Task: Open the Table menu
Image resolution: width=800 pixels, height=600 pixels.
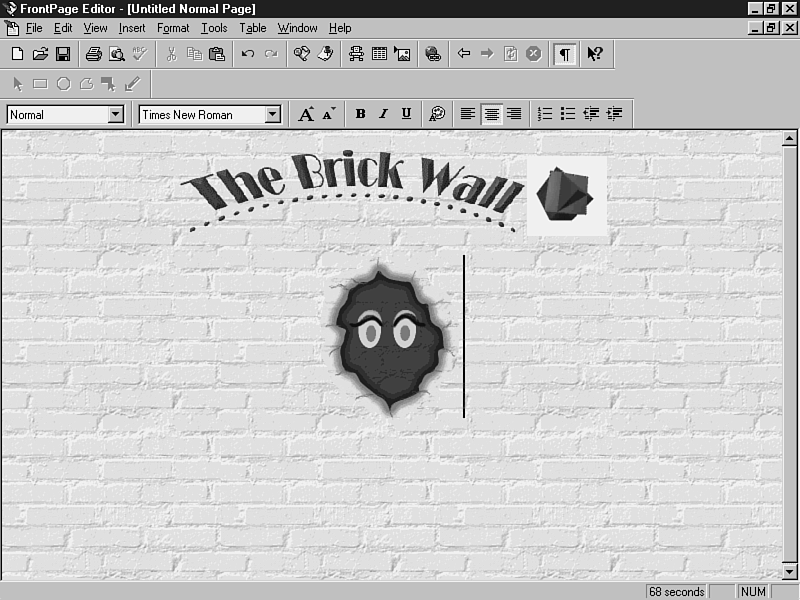Action: click(253, 28)
